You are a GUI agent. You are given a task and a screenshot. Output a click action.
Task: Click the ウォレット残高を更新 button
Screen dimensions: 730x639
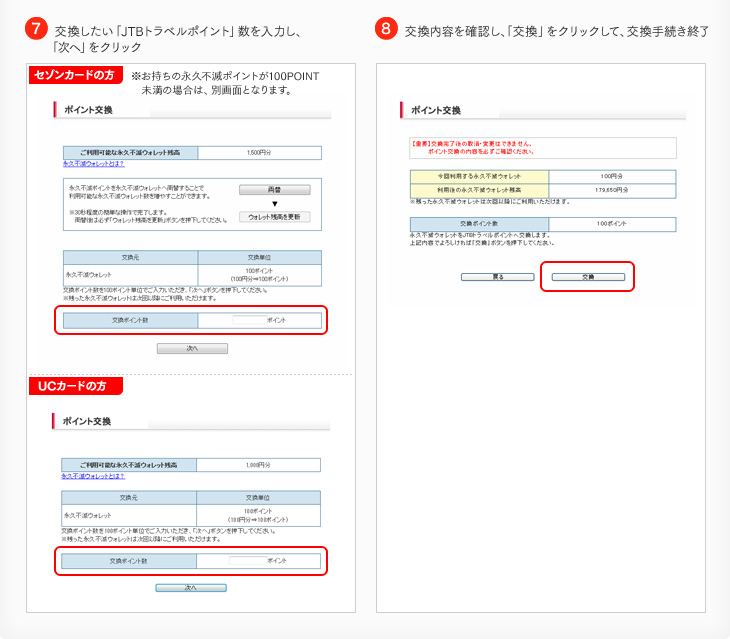point(274,216)
